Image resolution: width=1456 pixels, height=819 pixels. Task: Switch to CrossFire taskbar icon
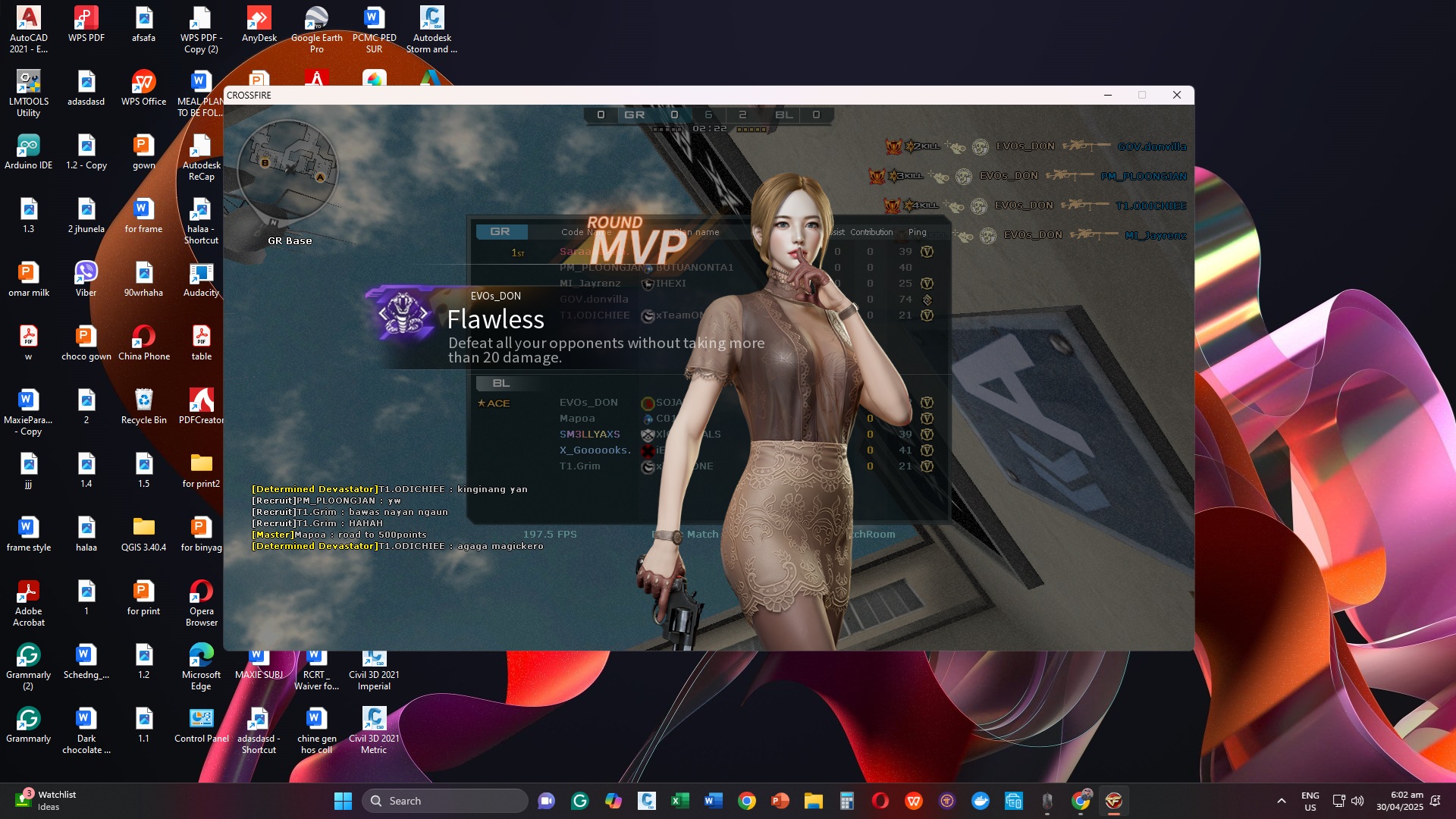pos(1114,801)
